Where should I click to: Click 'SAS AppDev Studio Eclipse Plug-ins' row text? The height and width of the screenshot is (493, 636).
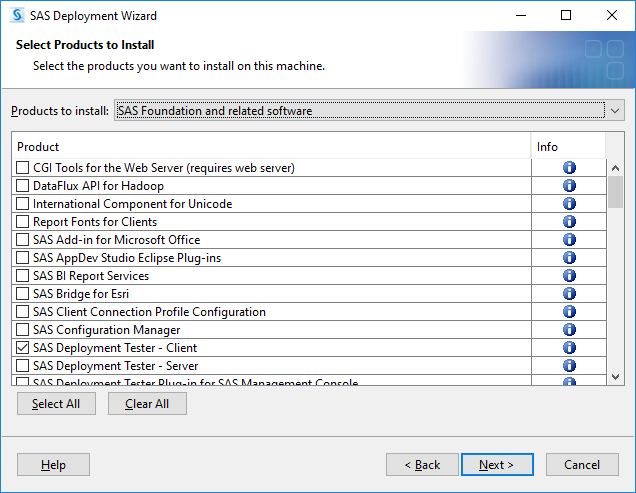[127, 258]
